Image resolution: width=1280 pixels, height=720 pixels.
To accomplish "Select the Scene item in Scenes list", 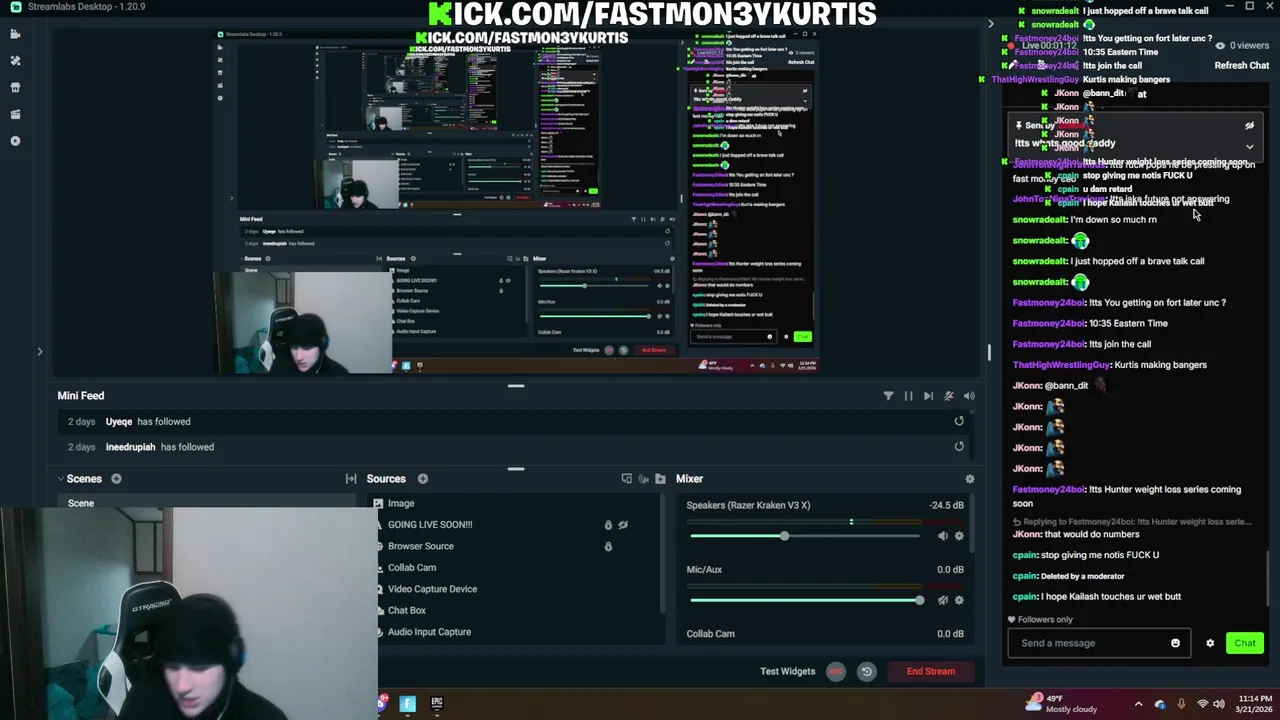I will (x=206, y=503).
